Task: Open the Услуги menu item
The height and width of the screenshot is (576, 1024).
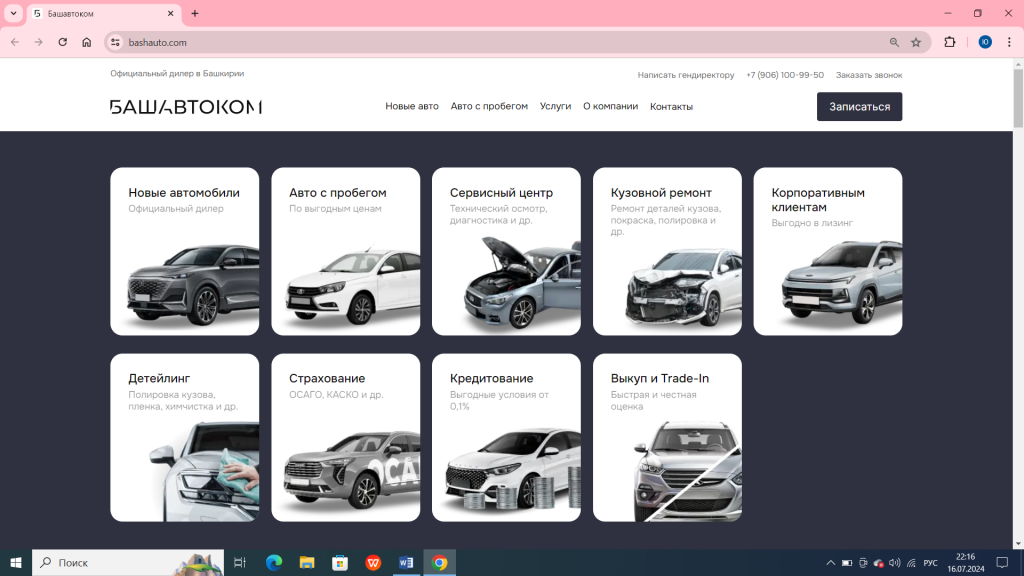Action: 555,106
